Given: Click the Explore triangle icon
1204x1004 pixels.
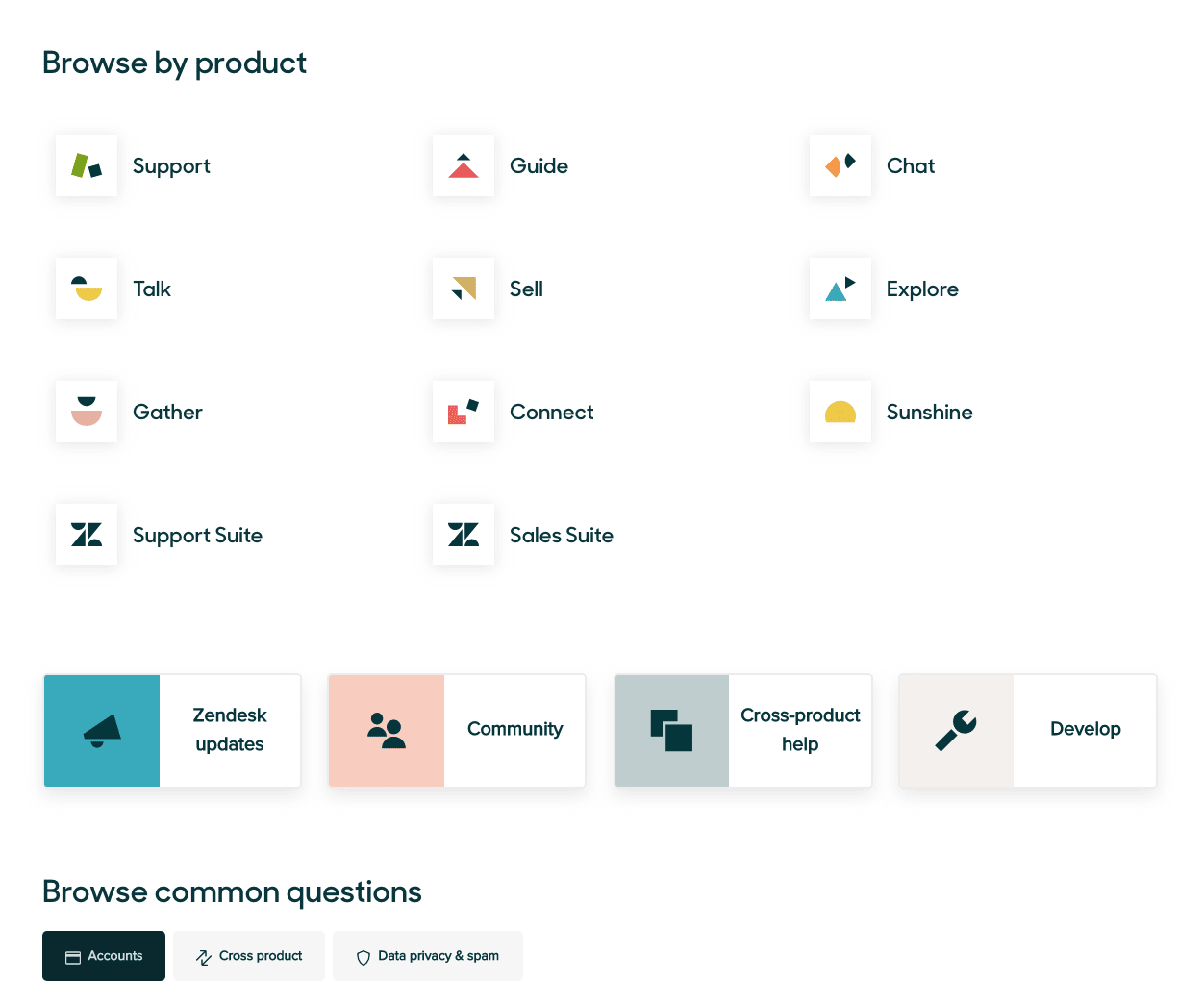Looking at the screenshot, I should [840, 289].
